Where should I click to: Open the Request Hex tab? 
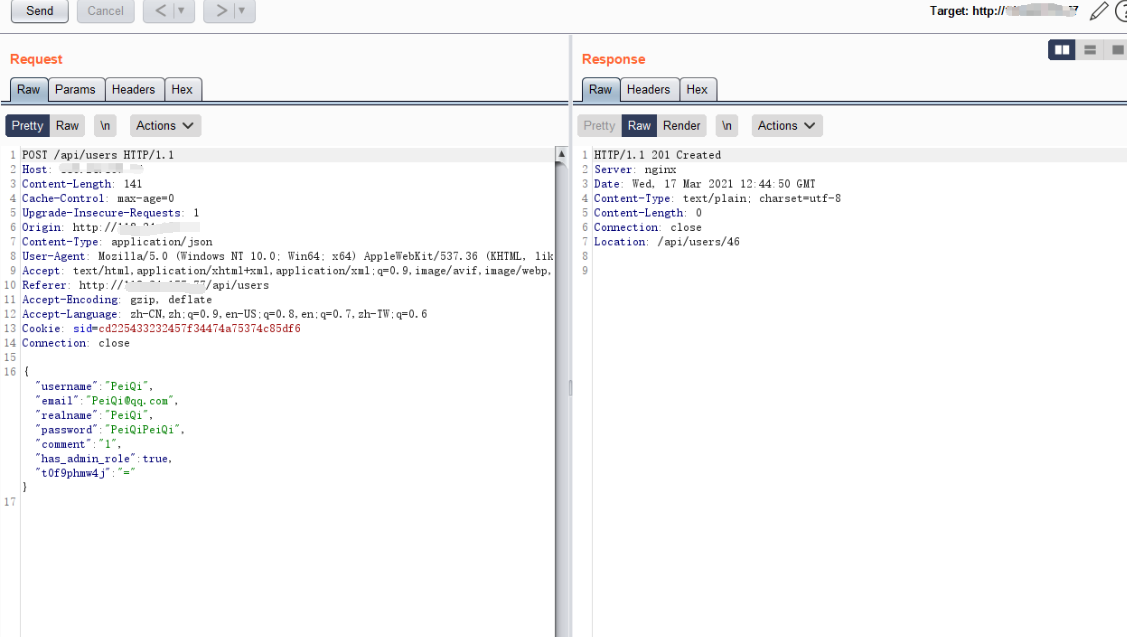(x=182, y=89)
